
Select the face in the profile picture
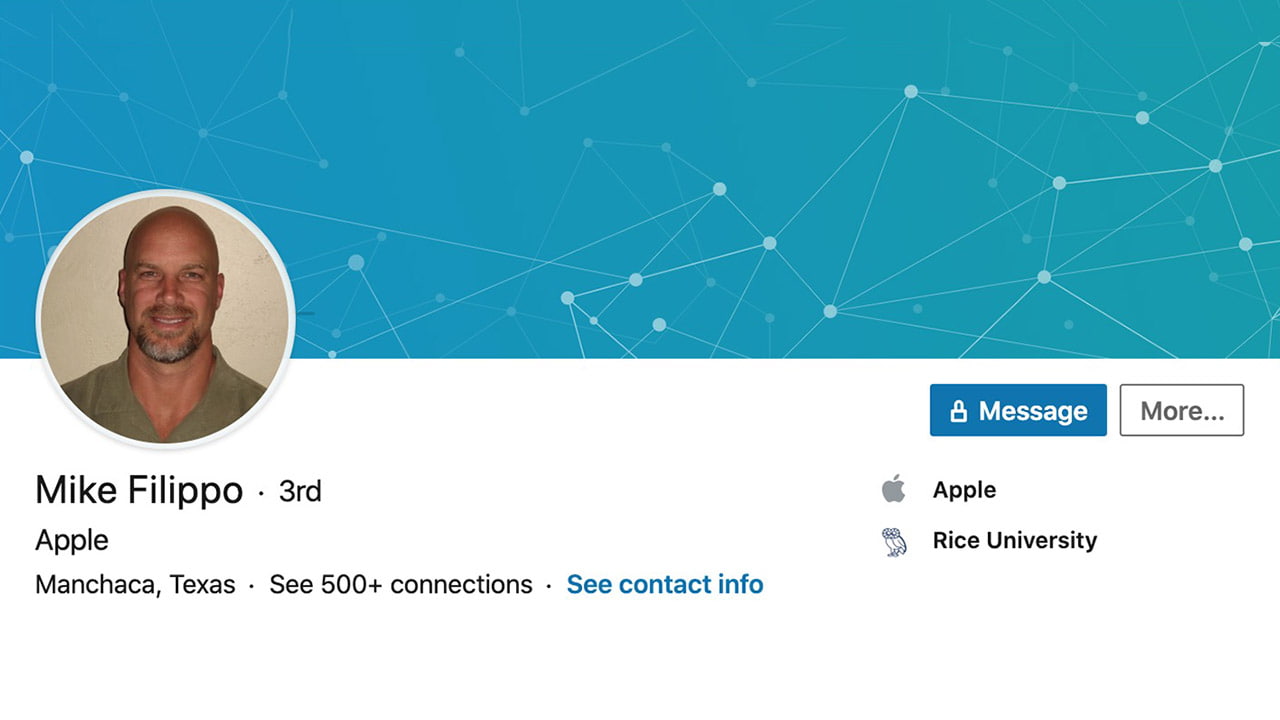[x=170, y=285]
